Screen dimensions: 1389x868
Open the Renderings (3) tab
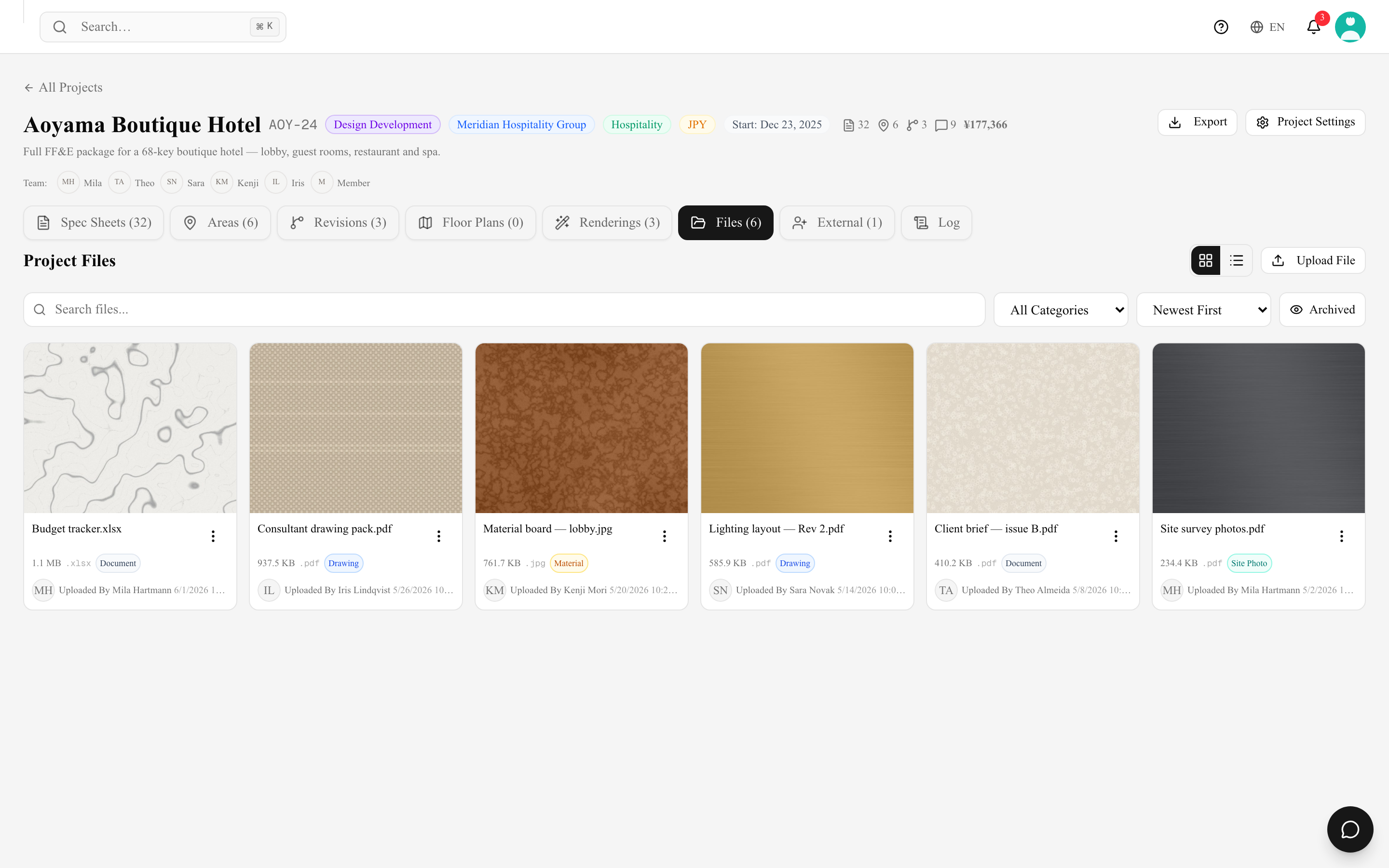point(607,223)
